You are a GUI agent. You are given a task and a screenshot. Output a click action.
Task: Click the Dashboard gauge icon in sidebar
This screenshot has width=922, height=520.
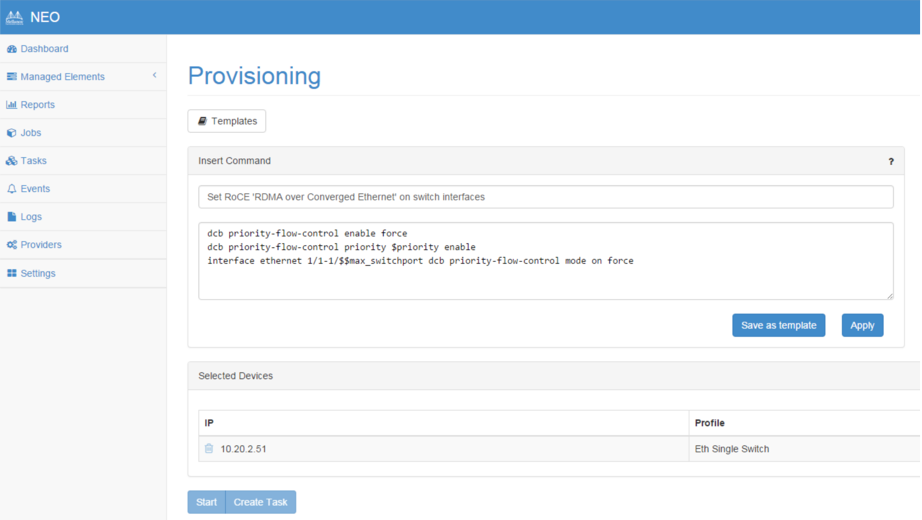click(x=12, y=49)
